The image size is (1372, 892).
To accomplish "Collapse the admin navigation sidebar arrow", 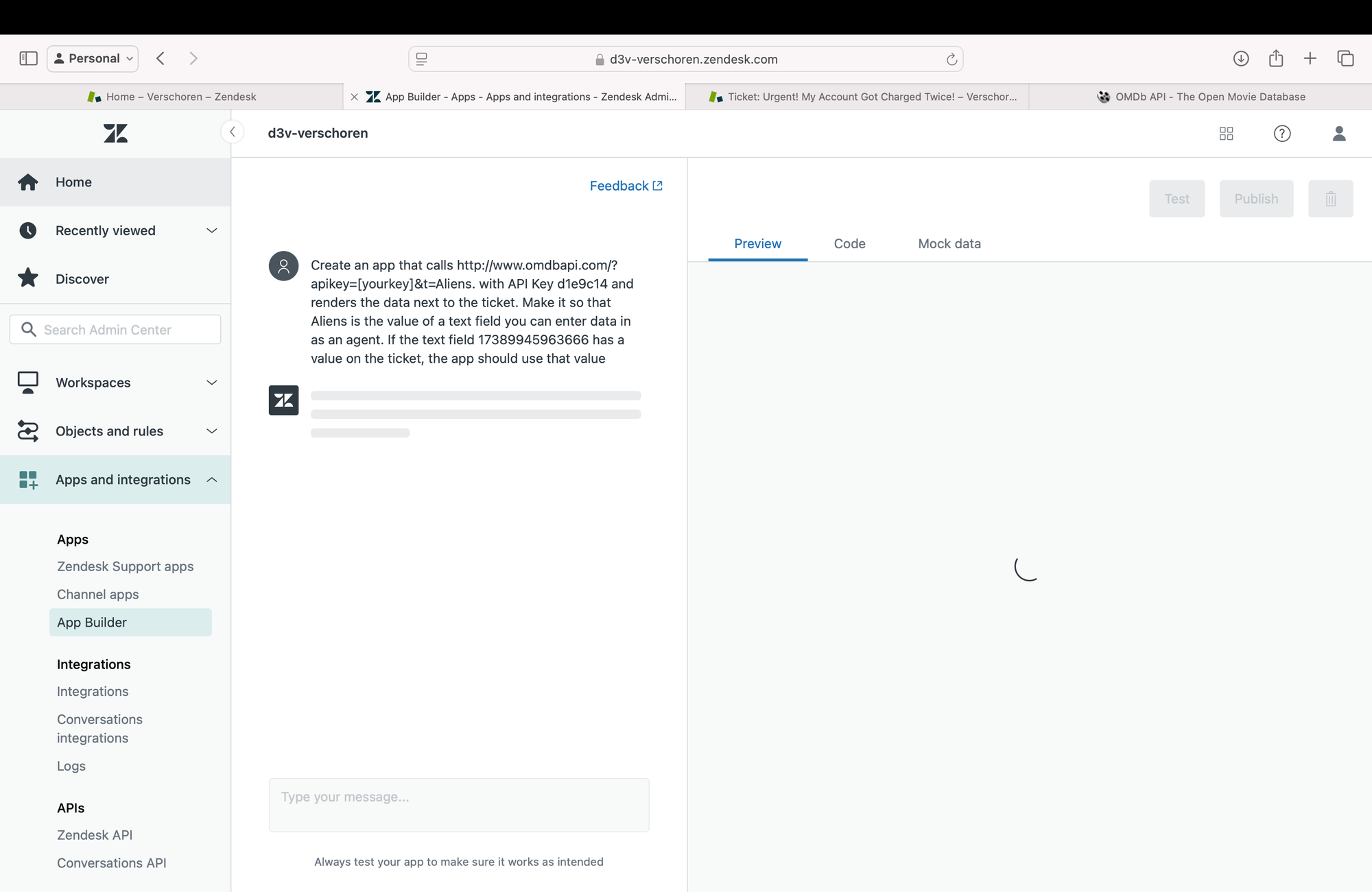I will coord(233,132).
